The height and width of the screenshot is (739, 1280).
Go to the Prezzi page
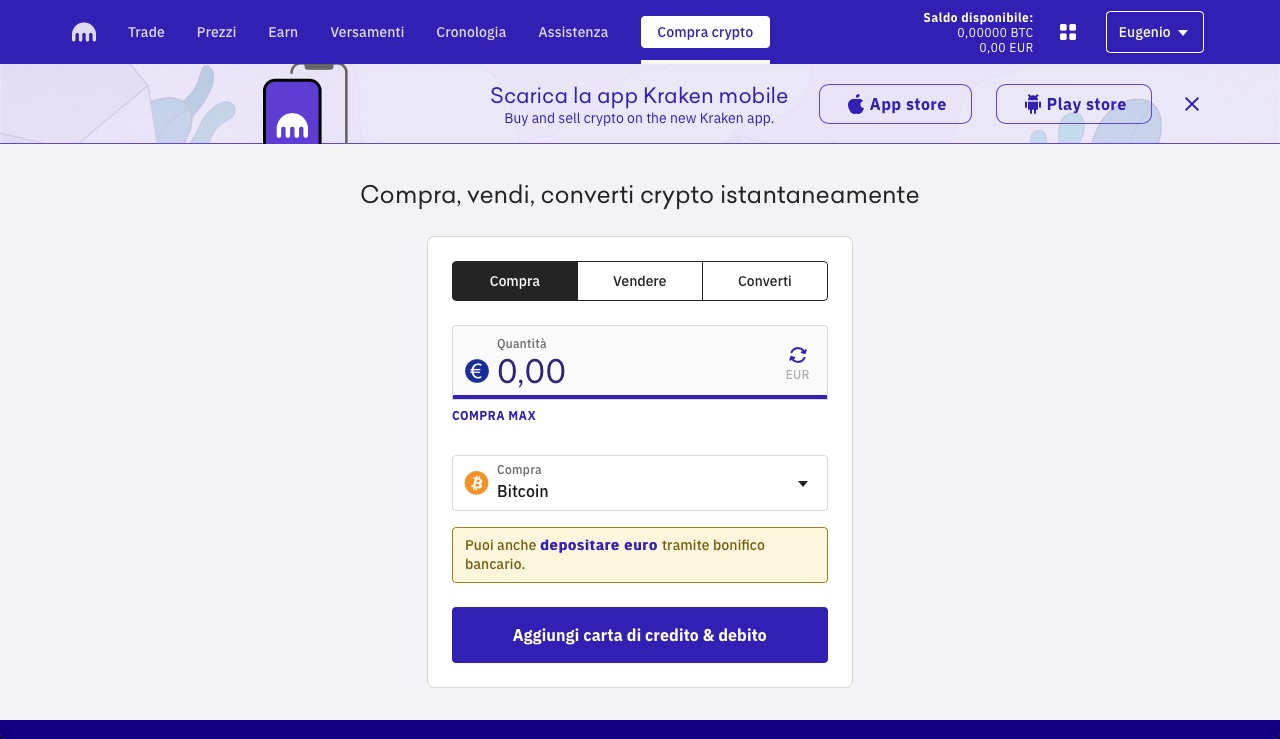216,32
